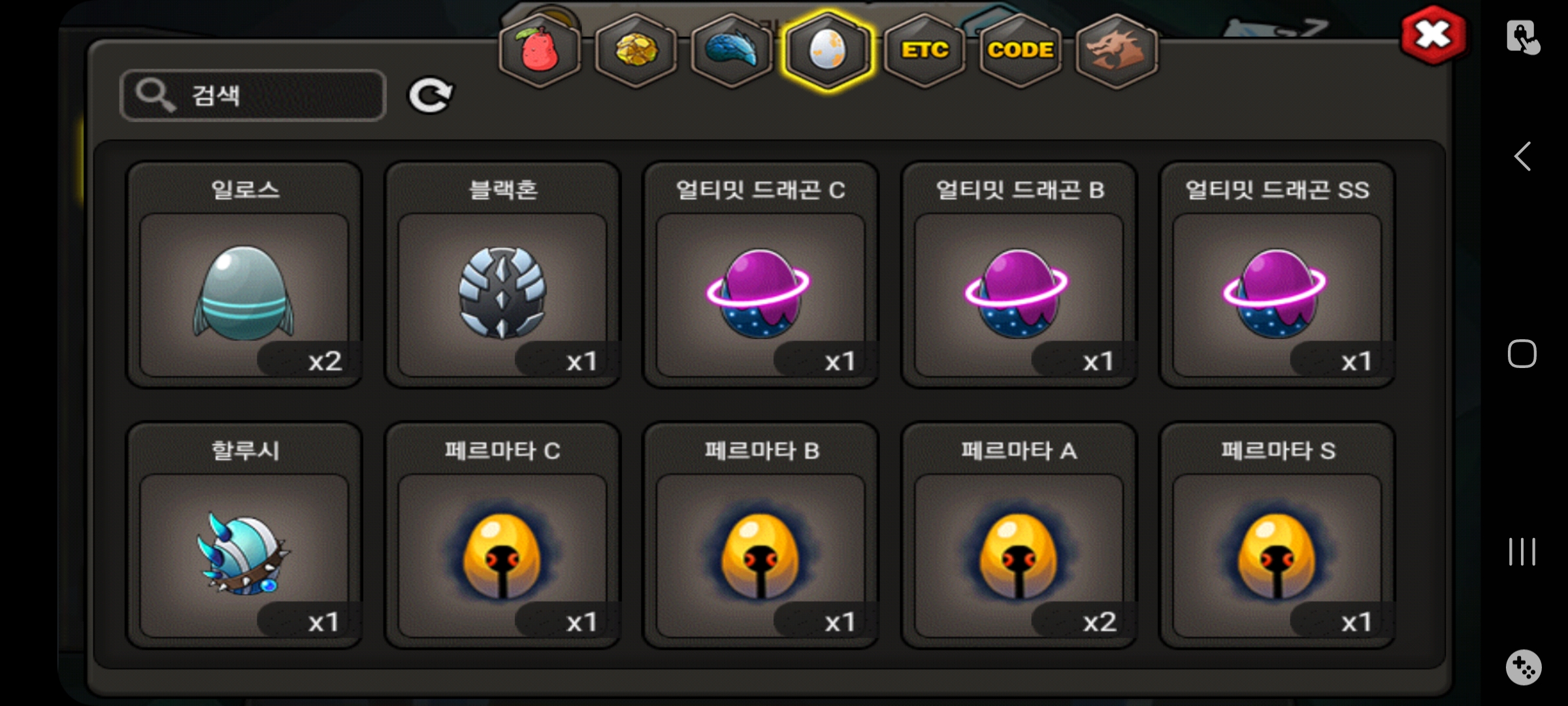Switch to the CODE tab
1568x706 pixels.
pyautogui.click(x=1021, y=50)
